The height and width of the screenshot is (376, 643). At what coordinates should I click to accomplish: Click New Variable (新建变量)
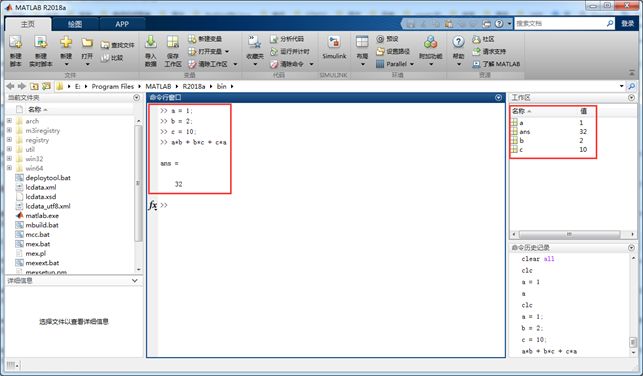205,39
